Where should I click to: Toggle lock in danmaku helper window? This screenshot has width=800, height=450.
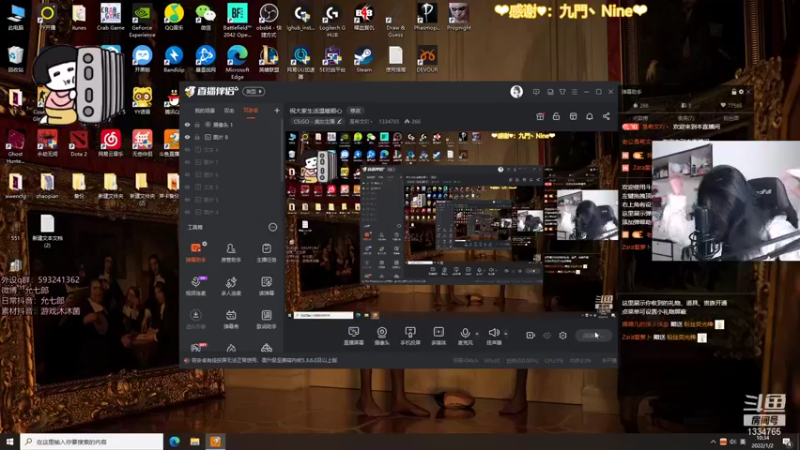(734, 92)
